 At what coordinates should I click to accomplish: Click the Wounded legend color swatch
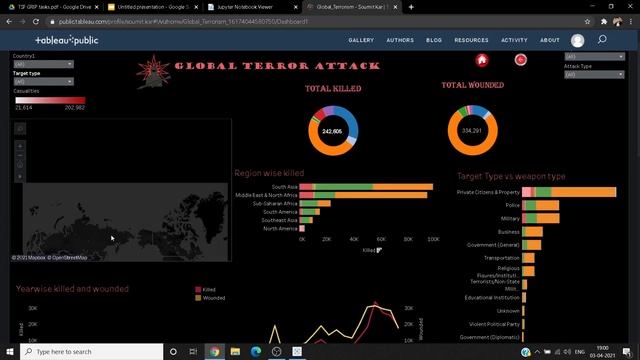click(x=198, y=298)
